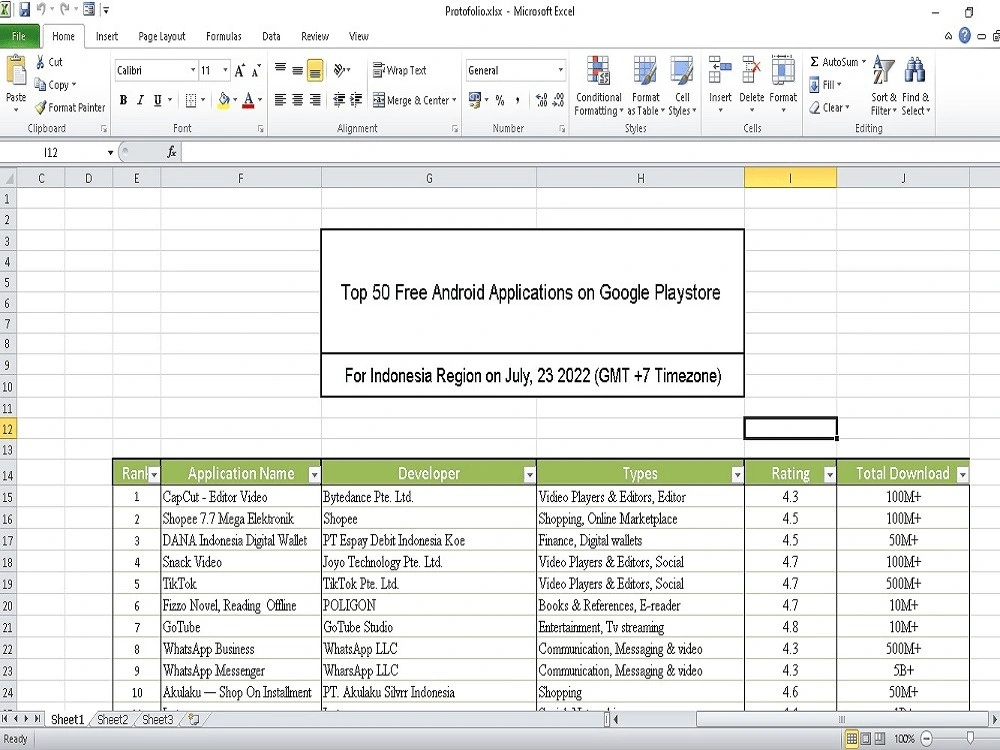The height and width of the screenshot is (750, 1000).
Task: Open the Calibri font name dropdown
Action: (x=193, y=70)
